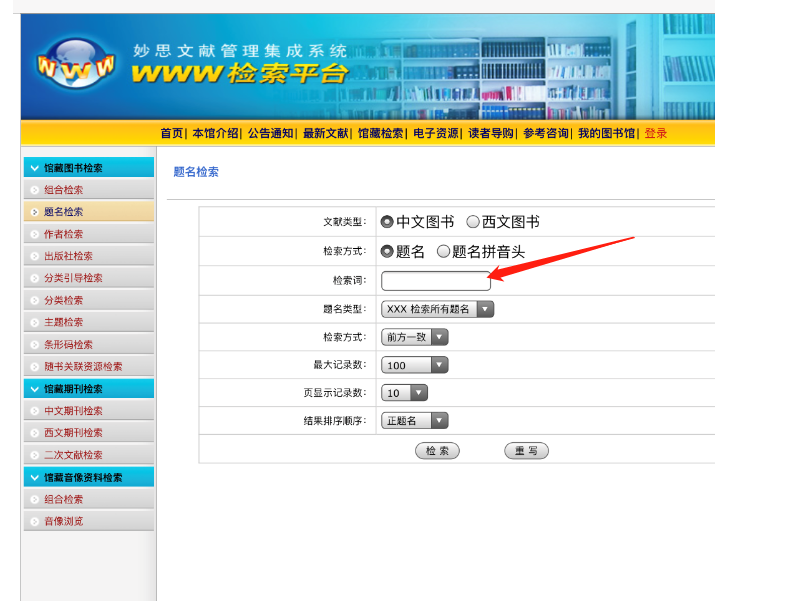This screenshot has height=601, width=806.
Task: Open the 前方一致 match mode dropdown
Action: (x=414, y=337)
